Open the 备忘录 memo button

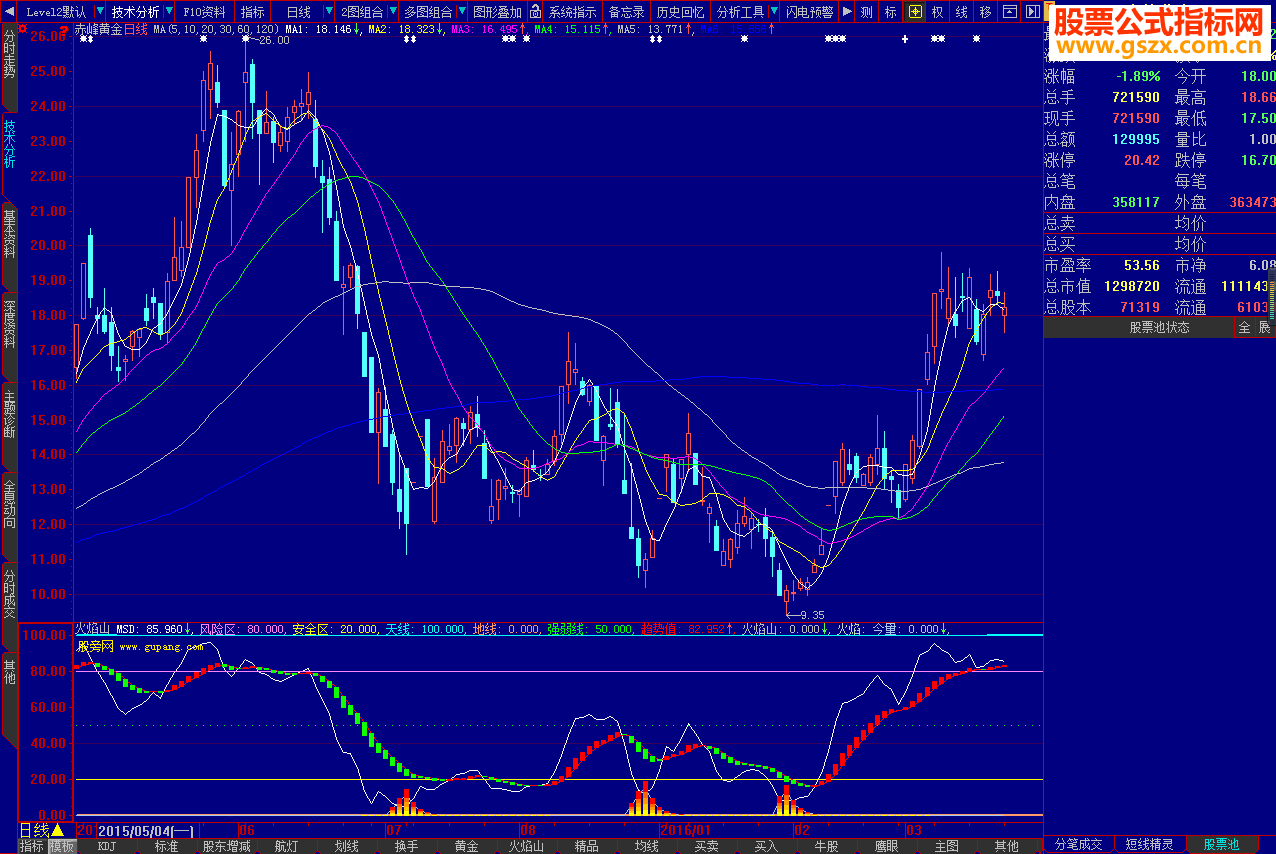point(627,12)
